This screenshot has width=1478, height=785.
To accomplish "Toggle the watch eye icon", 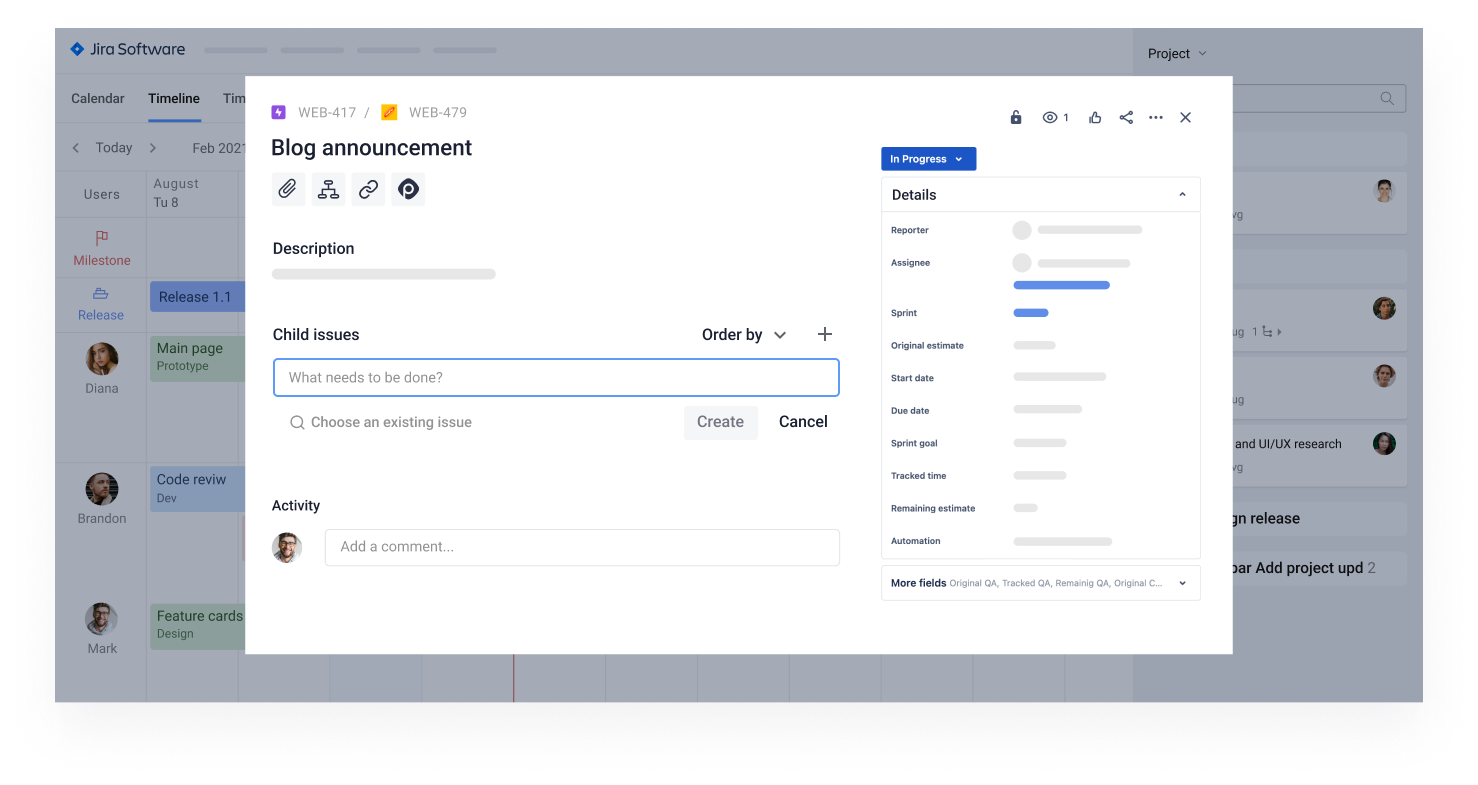I will [1050, 118].
